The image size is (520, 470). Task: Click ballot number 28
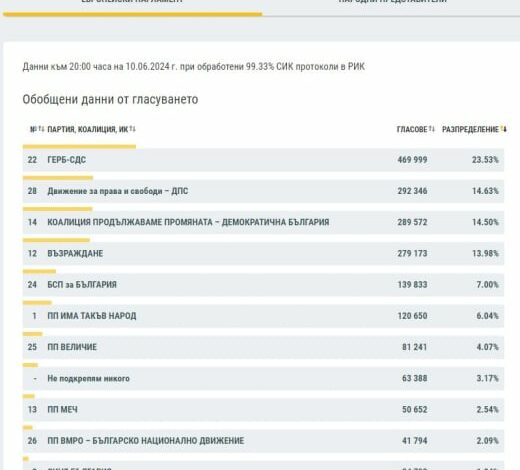(x=32, y=191)
